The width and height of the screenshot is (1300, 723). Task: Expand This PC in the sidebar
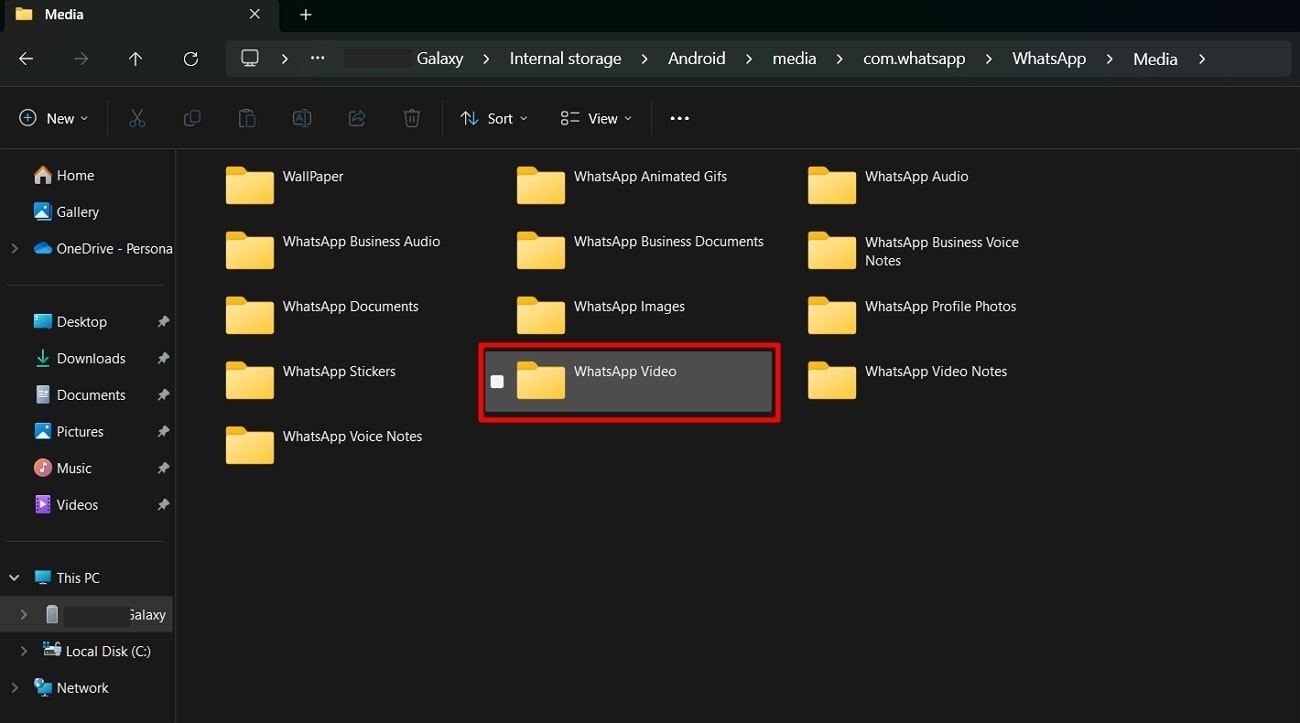tap(13, 577)
